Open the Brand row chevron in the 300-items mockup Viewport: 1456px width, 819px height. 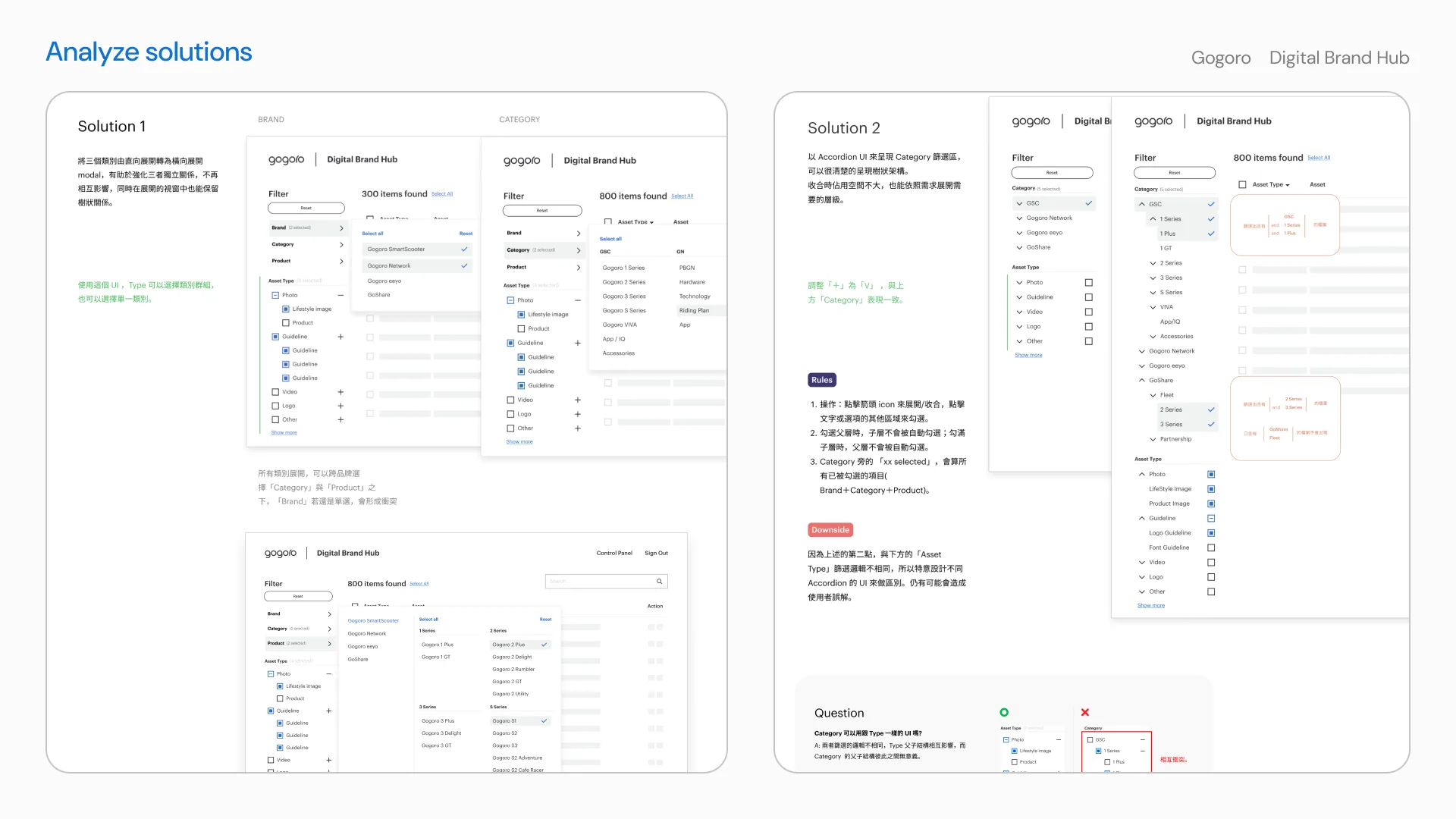point(341,227)
